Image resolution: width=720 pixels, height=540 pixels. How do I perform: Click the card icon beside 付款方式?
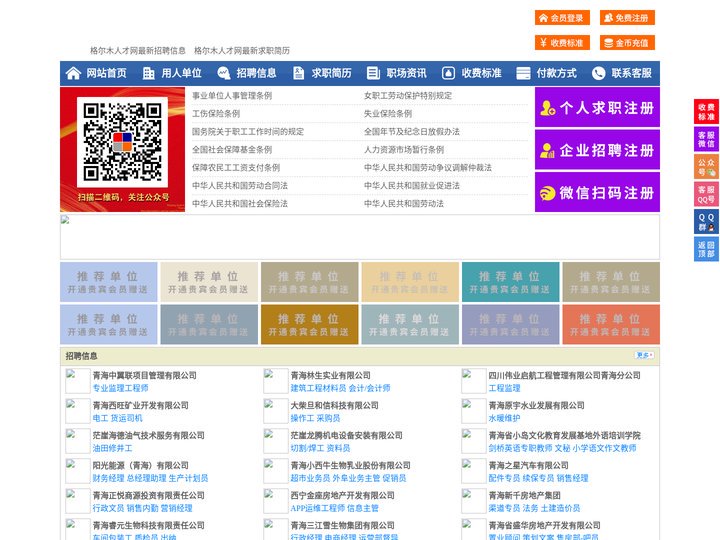pyautogui.click(x=523, y=73)
